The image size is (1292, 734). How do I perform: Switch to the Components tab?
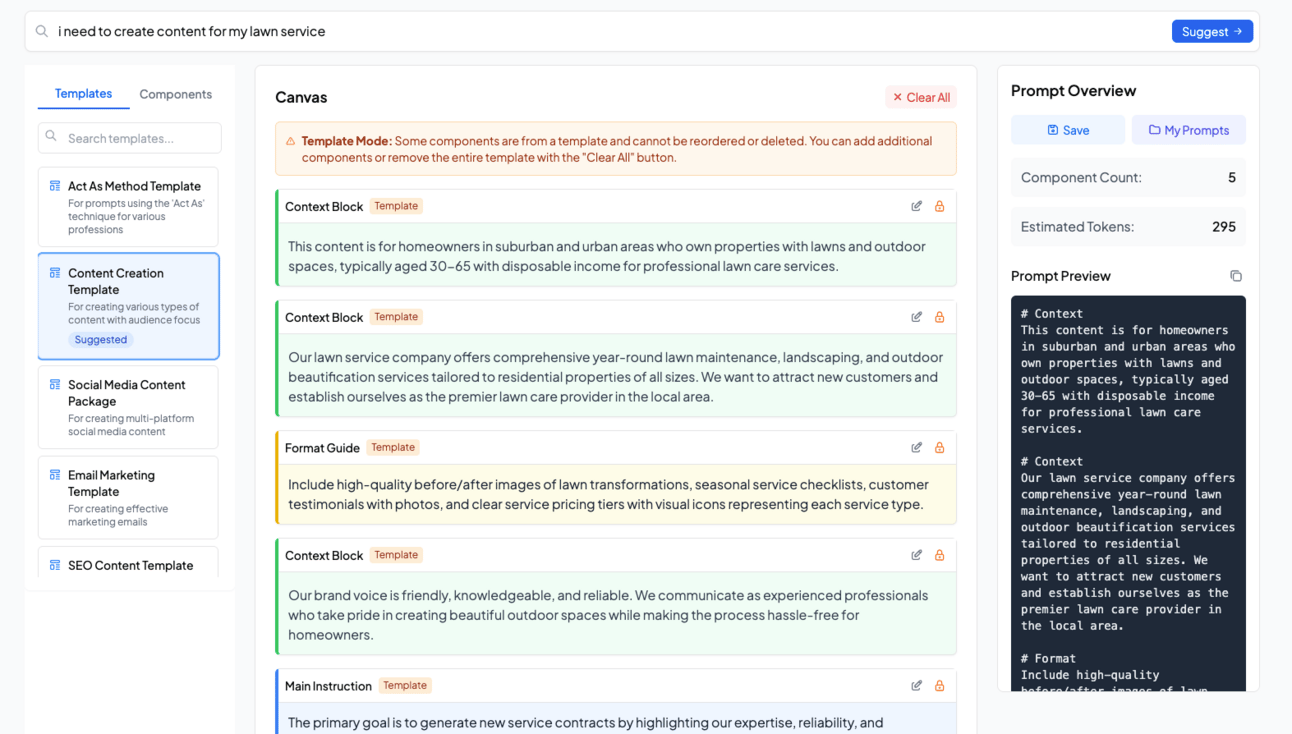[175, 94]
